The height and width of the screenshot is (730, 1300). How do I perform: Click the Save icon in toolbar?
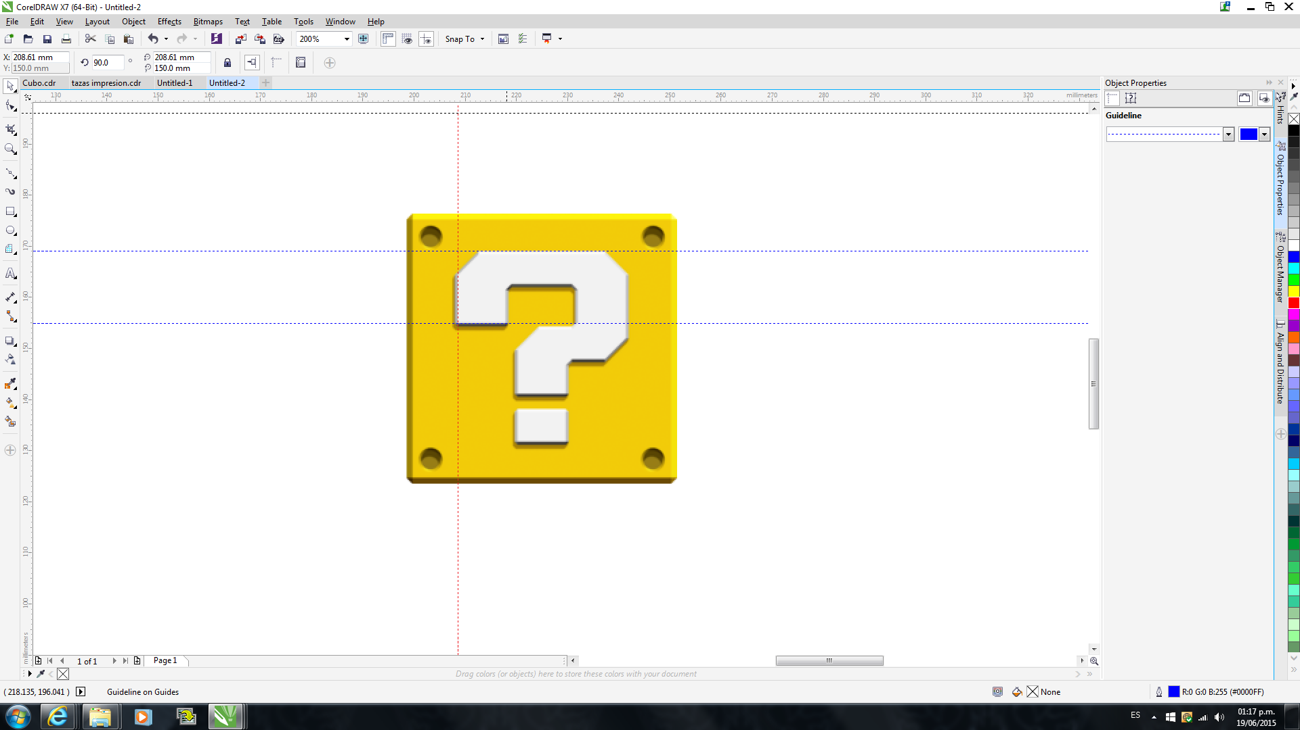[47, 39]
